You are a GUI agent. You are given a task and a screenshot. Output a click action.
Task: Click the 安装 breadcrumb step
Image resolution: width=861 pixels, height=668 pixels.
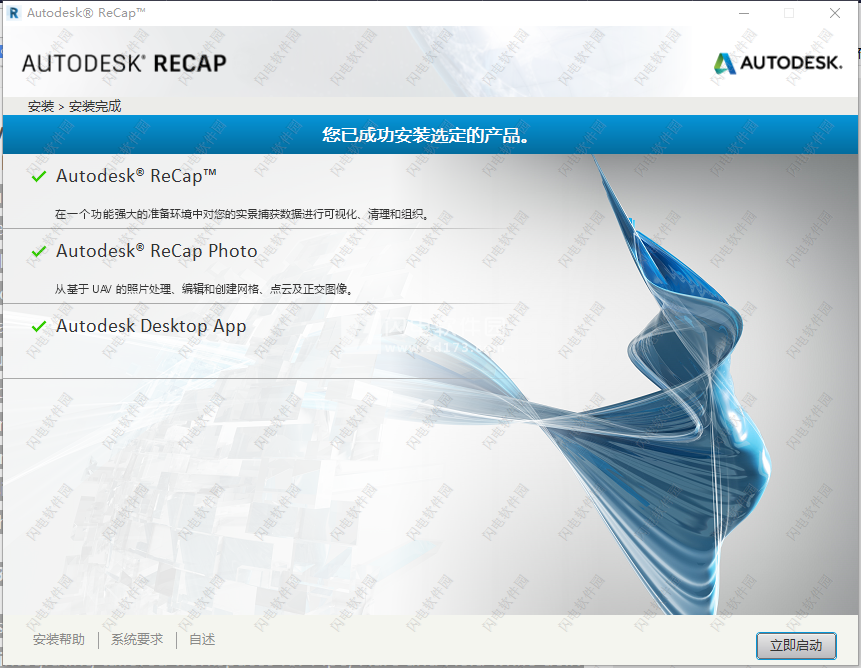pyautogui.click(x=41, y=106)
